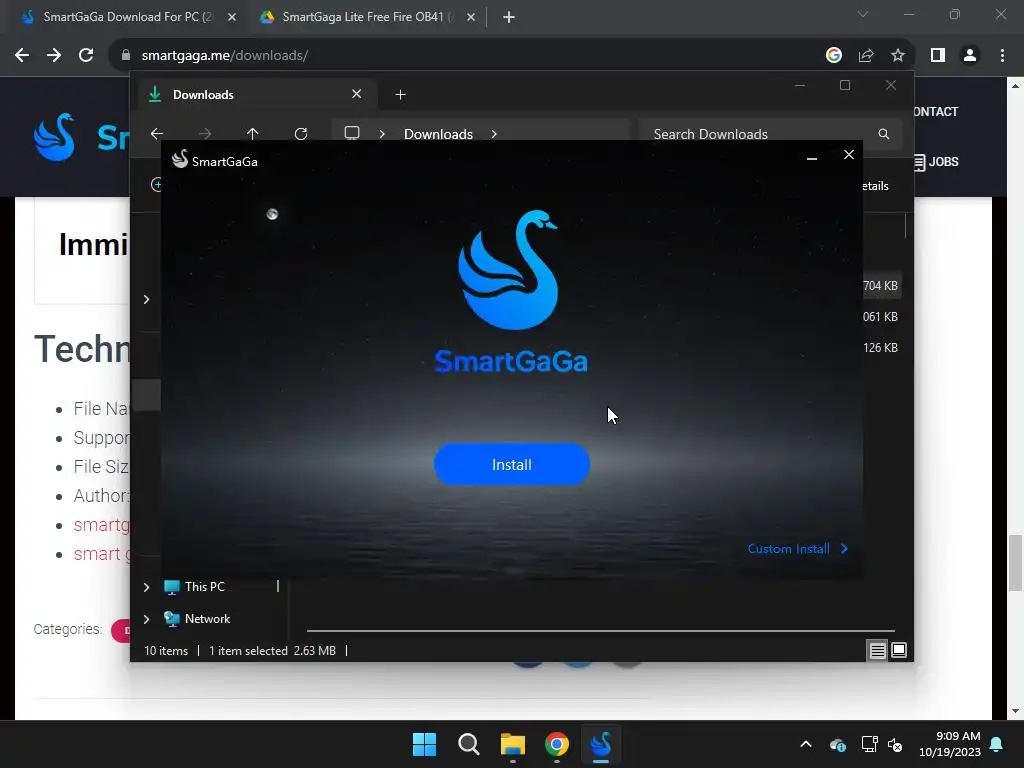This screenshot has height=768, width=1024.
Task: Share this page from Chrome
Action: coord(866,56)
